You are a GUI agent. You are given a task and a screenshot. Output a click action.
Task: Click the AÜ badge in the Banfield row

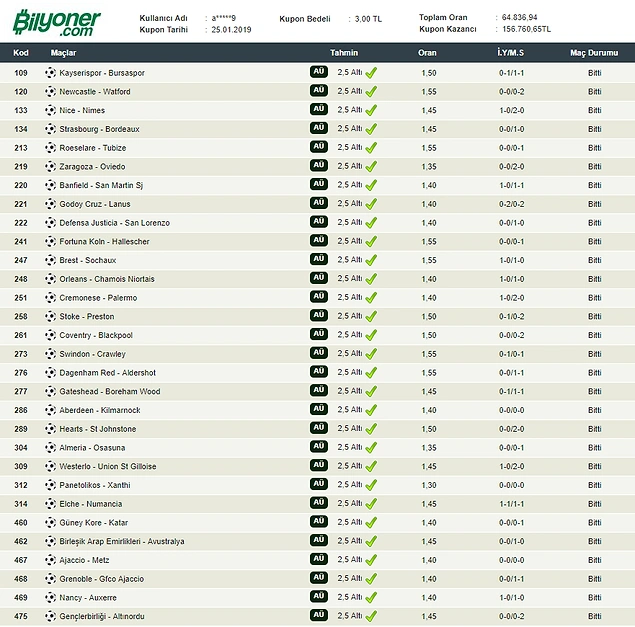pyautogui.click(x=319, y=184)
